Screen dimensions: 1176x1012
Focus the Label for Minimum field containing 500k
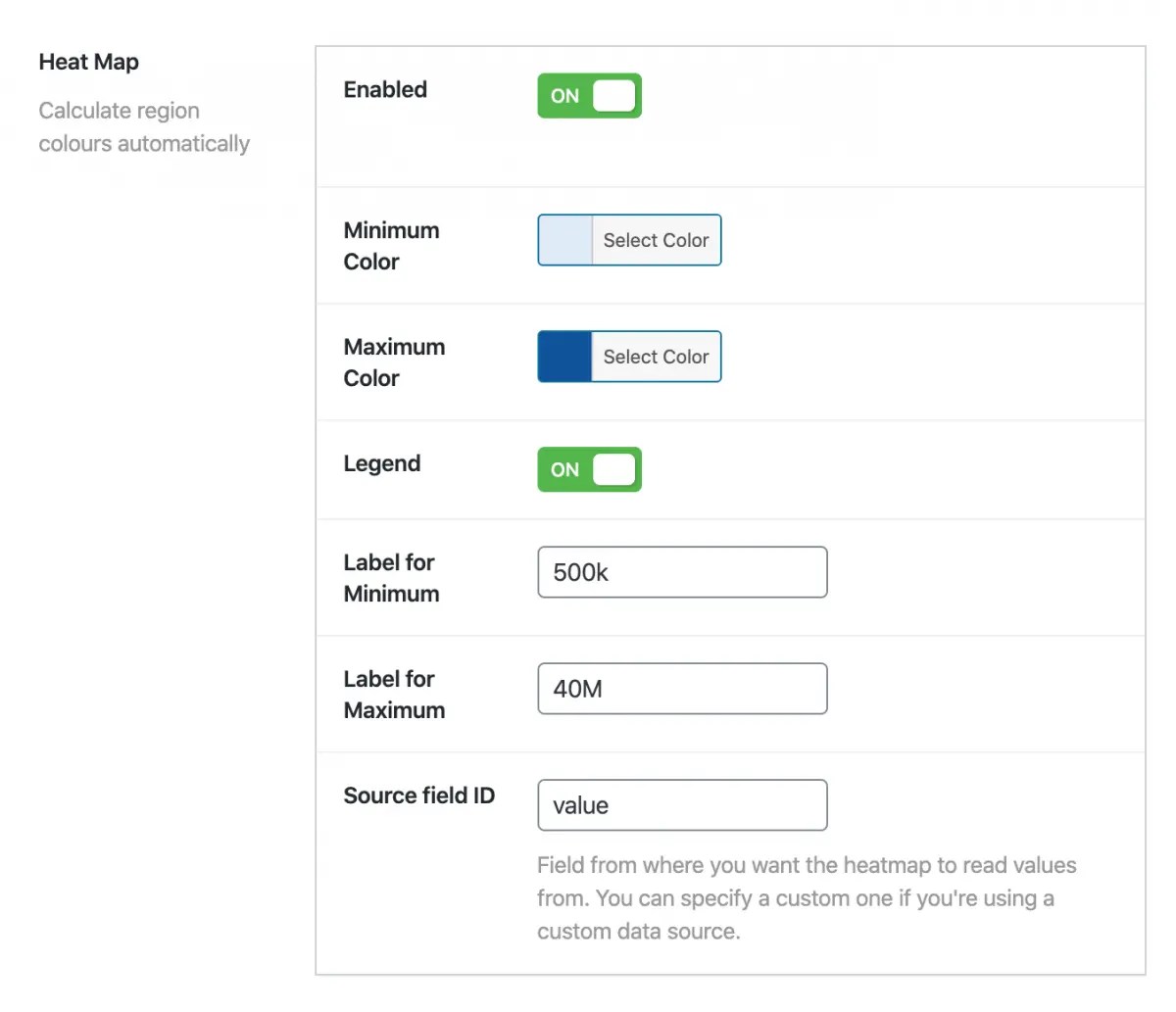tap(682, 572)
